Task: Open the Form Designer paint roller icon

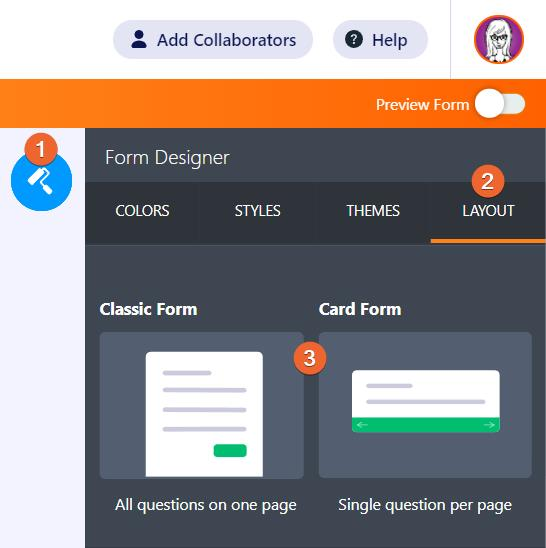Action: click(41, 180)
